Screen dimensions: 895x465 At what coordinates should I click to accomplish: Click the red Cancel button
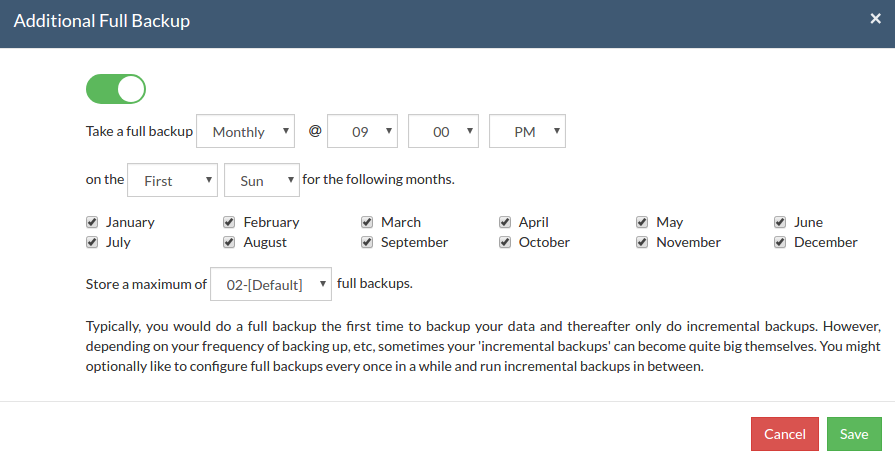click(785, 434)
